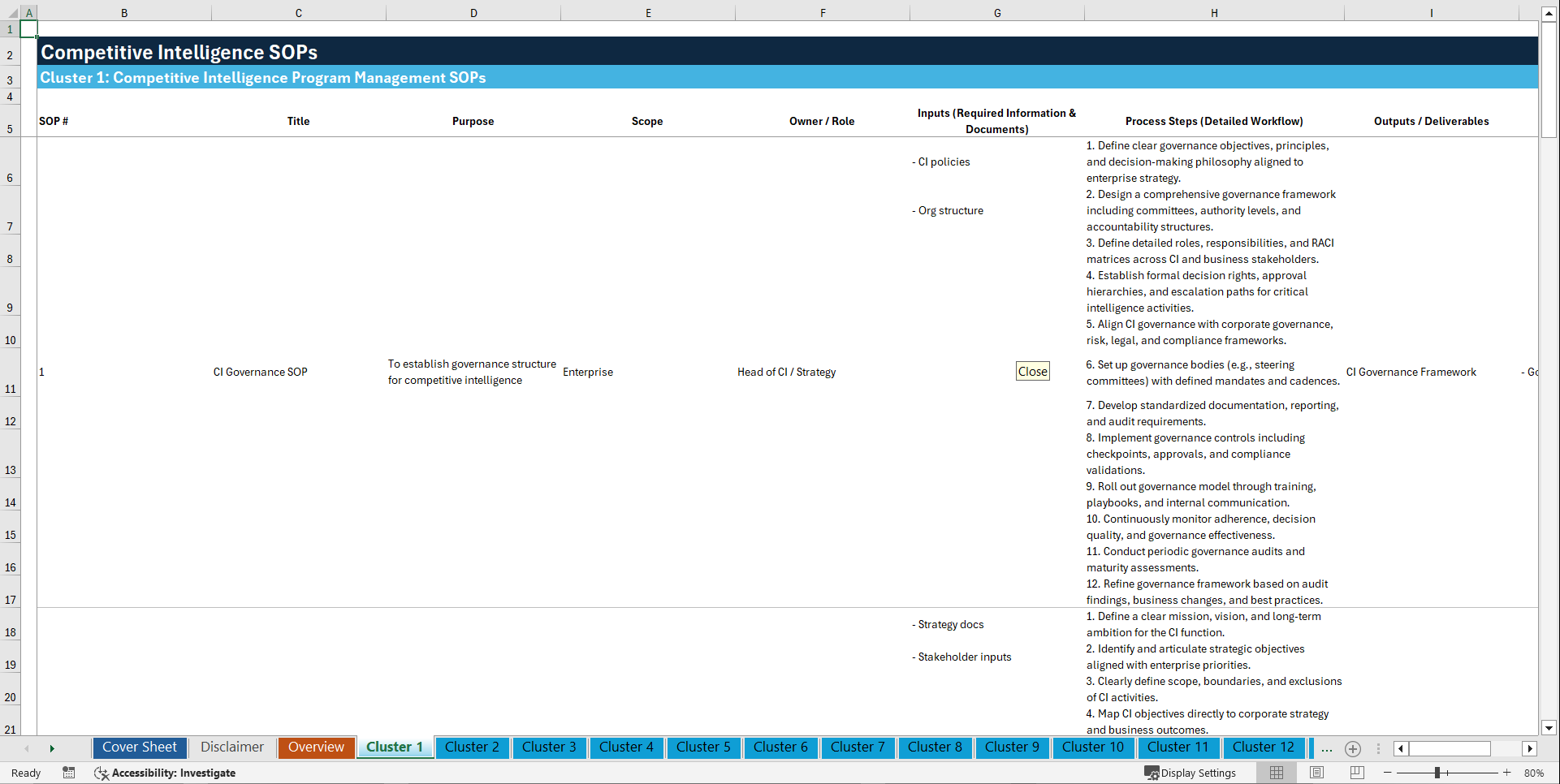Select column H header
Screen dimensions: 1560x784
1213,12
